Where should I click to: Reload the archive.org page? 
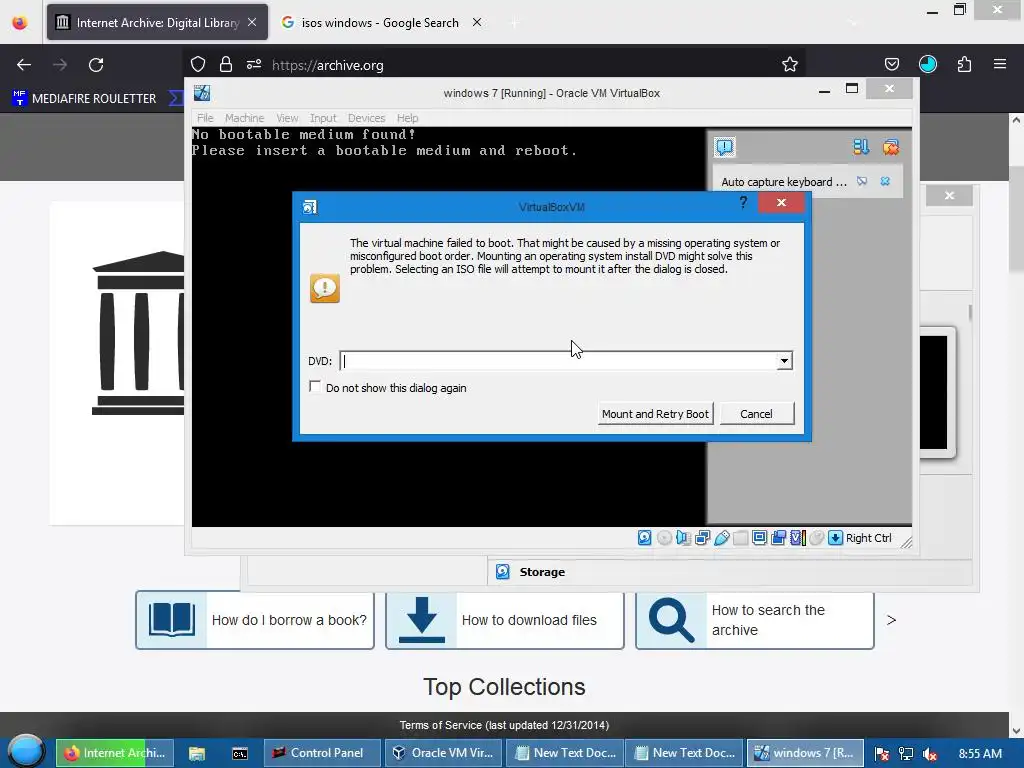[96, 64]
